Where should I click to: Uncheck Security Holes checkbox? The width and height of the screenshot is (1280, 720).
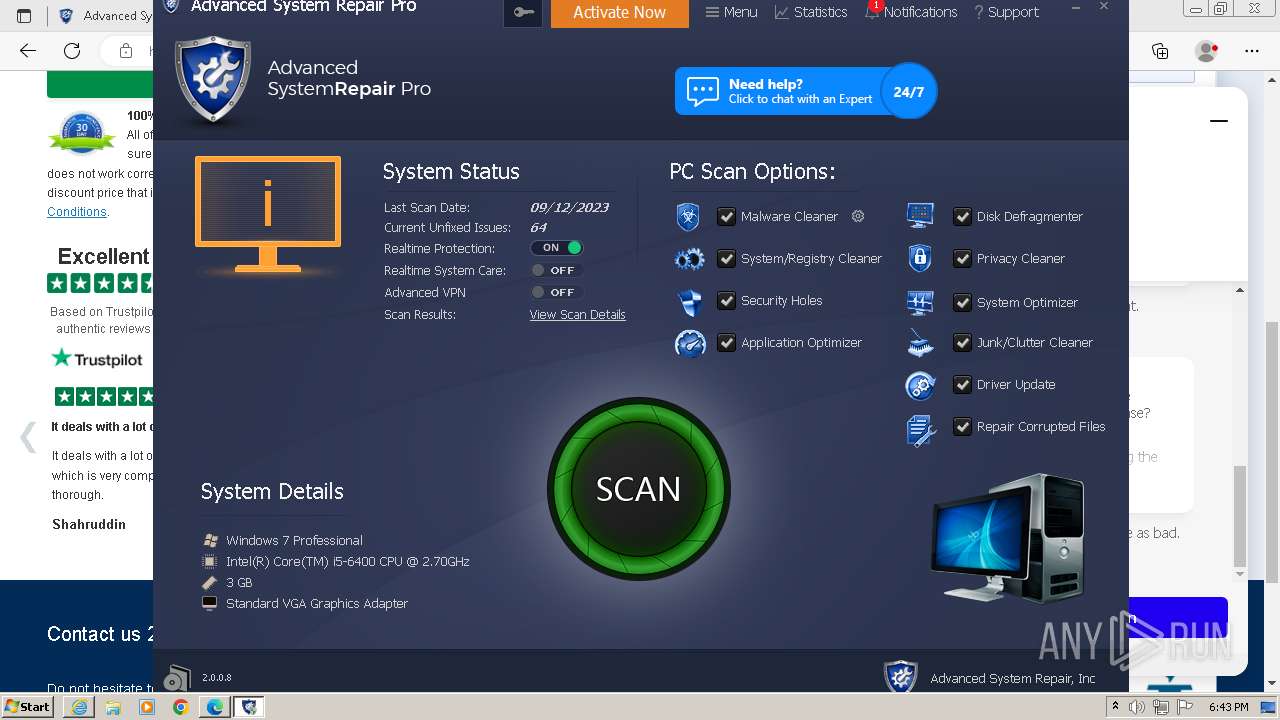[x=726, y=300]
